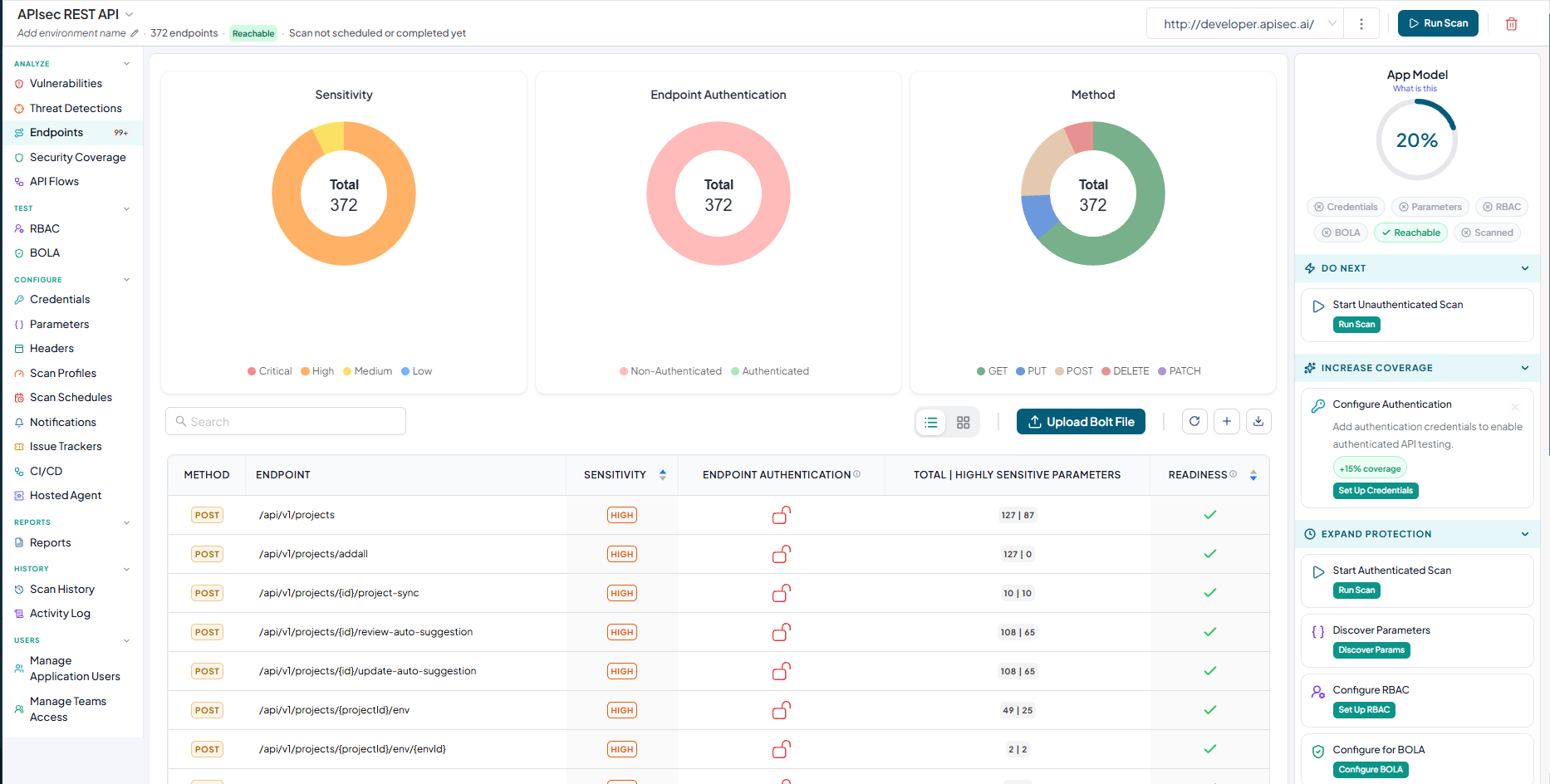The width and height of the screenshot is (1550, 784).
Task: Open Scan Profiles in the sidebar
Action: coord(63,373)
